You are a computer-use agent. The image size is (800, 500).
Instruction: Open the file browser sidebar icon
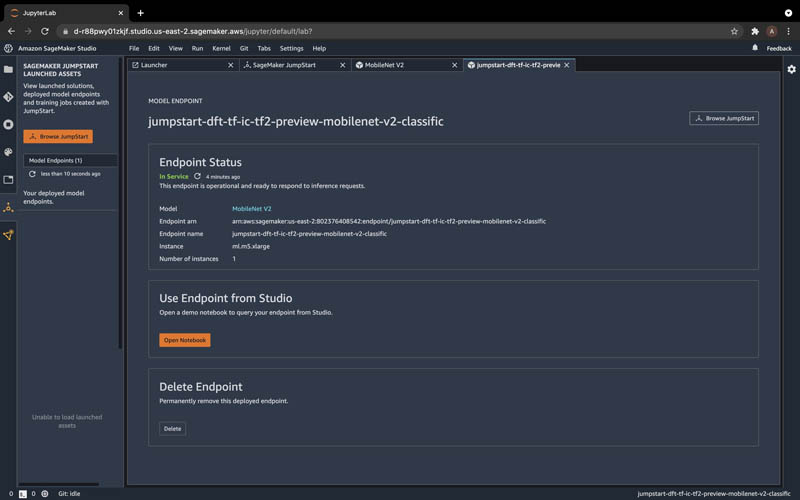[8, 69]
